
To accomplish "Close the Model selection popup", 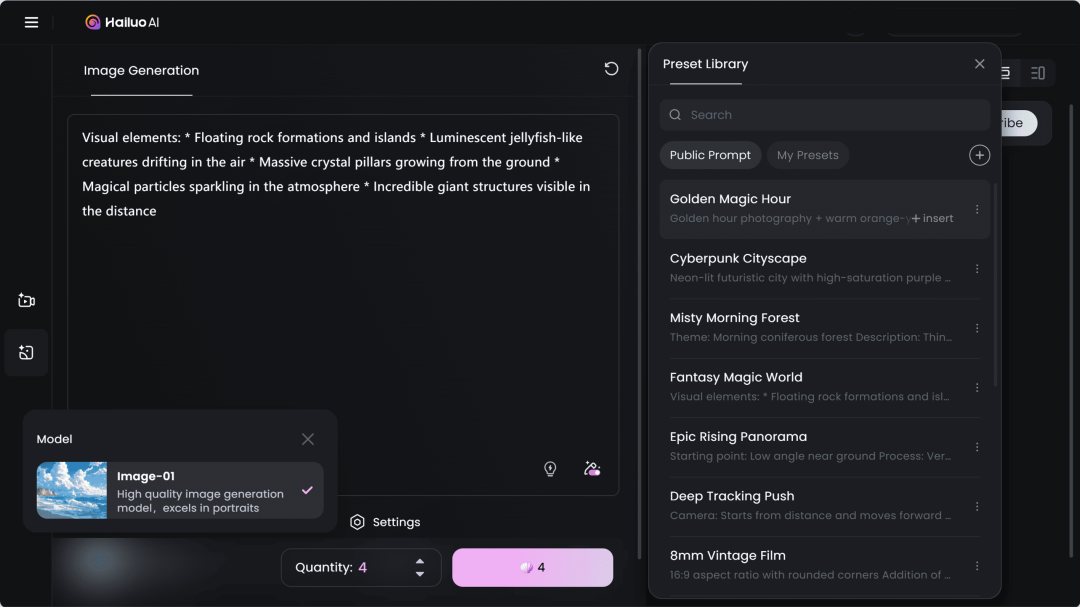I will tap(308, 439).
